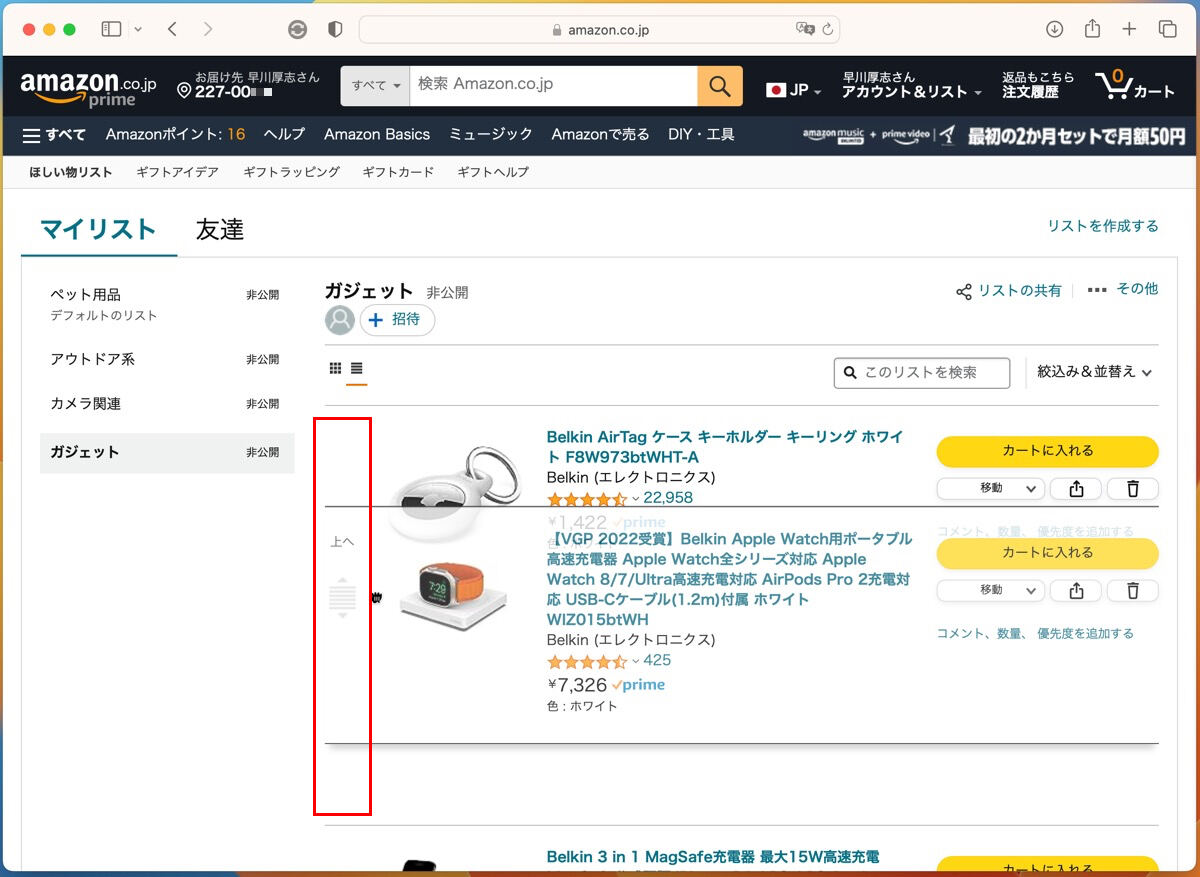Expand the 絞込み＆並替え filter dropdown
Viewport: 1200px width, 877px height.
point(1095,372)
